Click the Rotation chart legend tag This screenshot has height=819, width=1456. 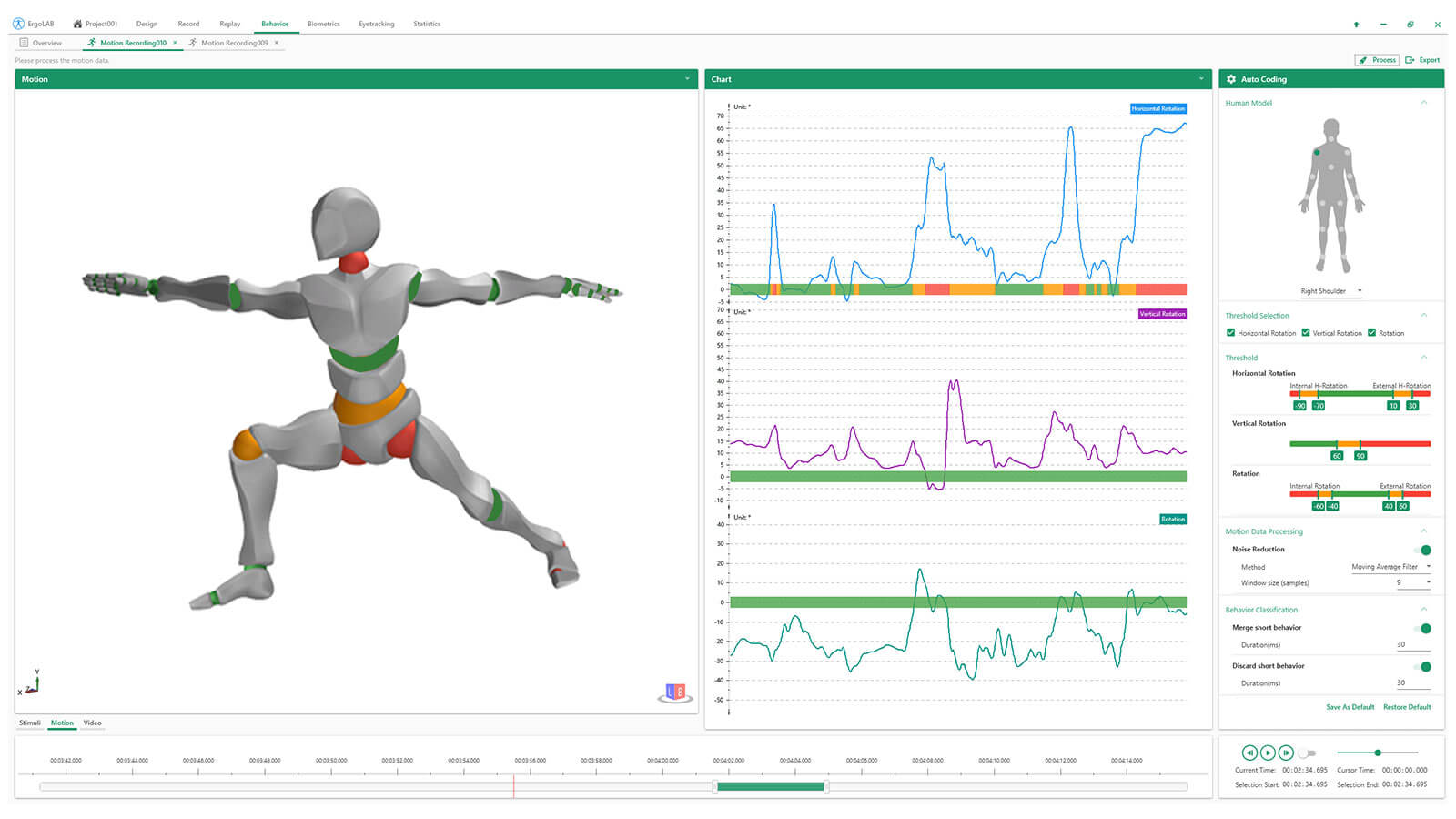[x=1173, y=520]
